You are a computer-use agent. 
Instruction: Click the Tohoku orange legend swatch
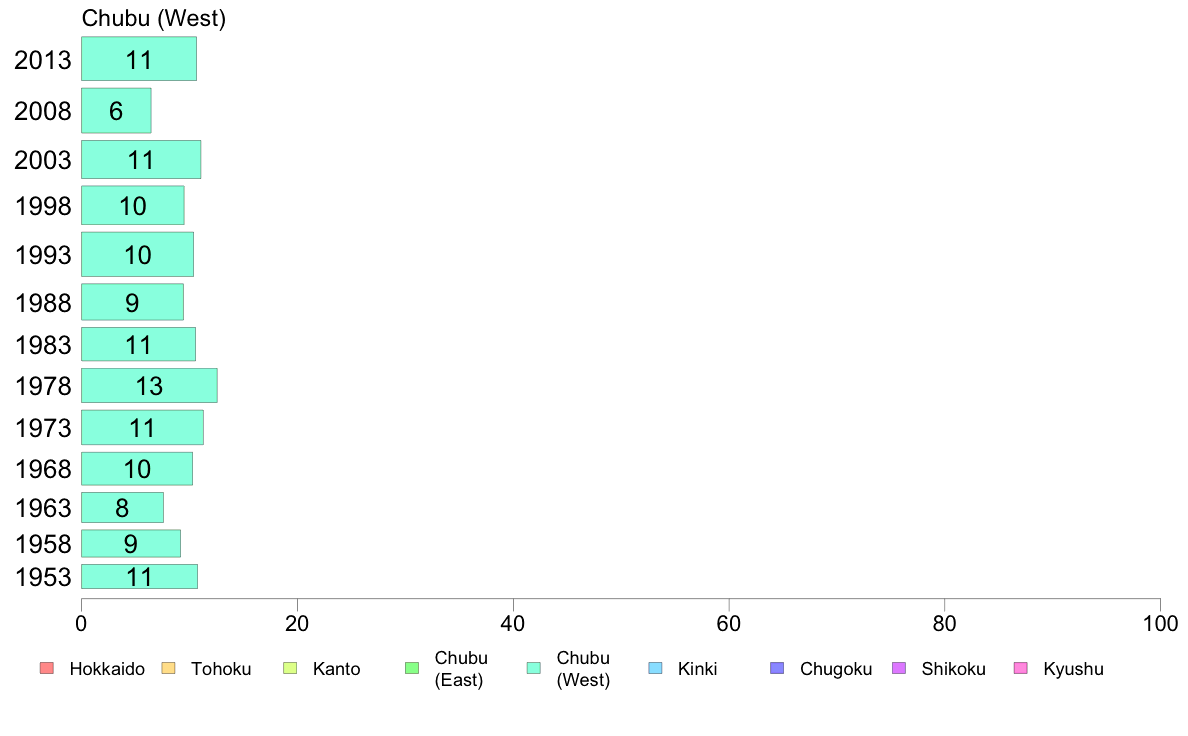tap(168, 668)
